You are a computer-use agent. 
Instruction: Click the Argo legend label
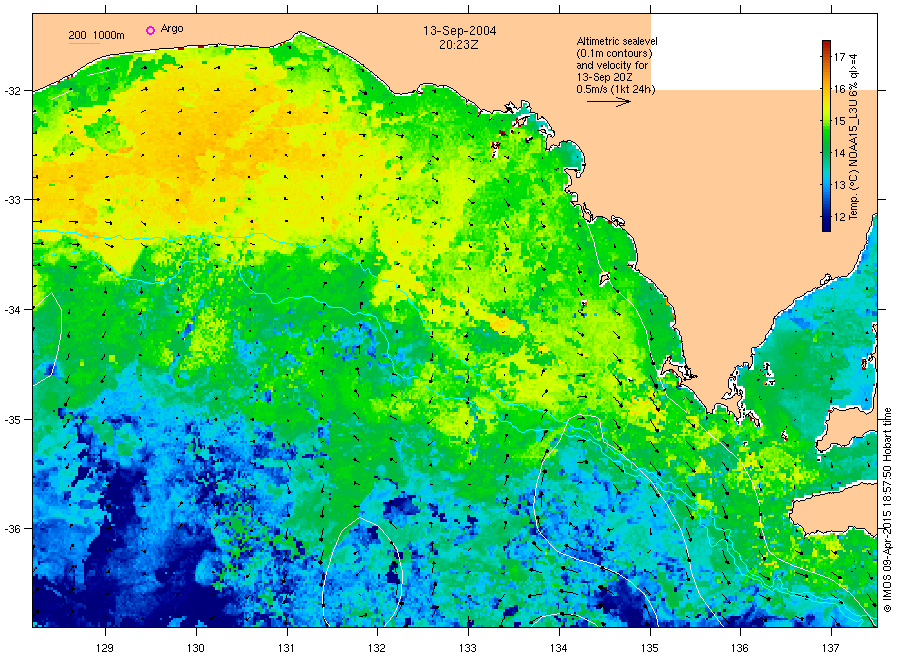pyautogui.click(x=172, y=29)
